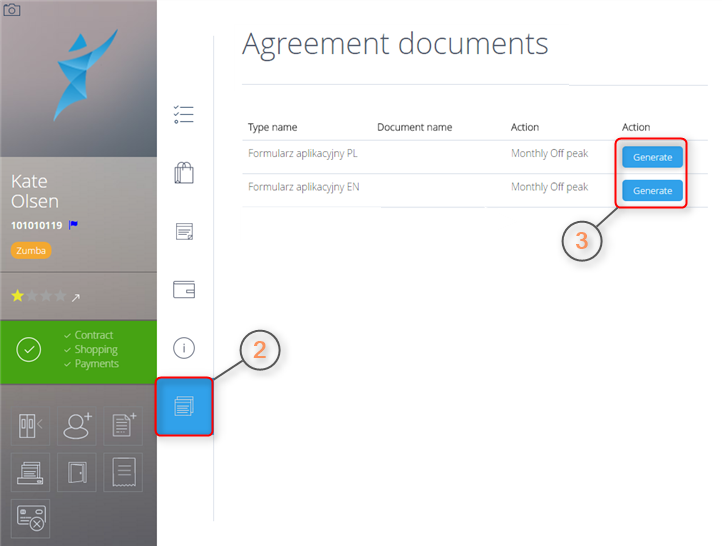Expand rating details via the arrow

pos(75,297)
